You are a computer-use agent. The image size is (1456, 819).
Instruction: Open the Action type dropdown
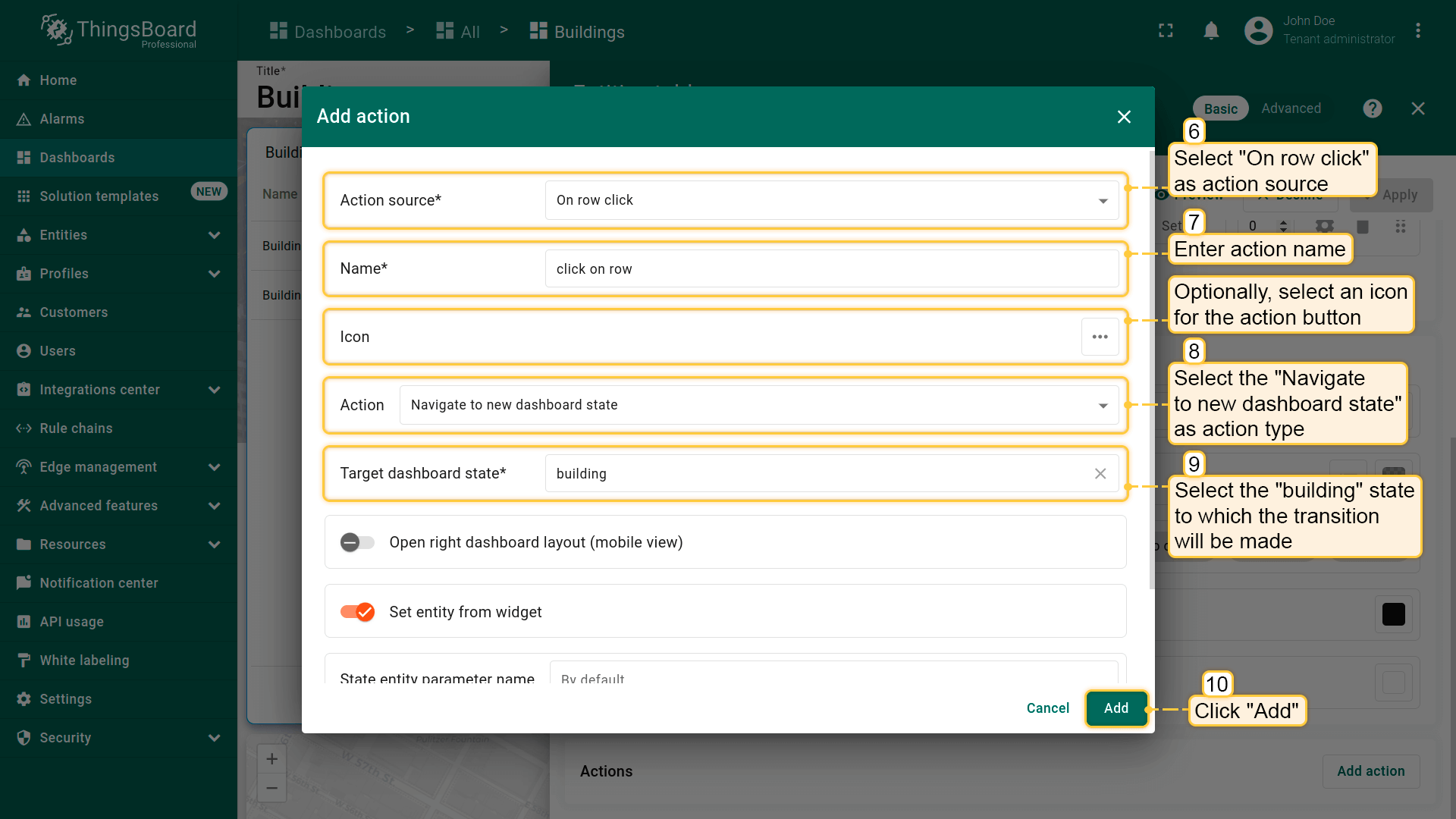pos(758,405)
